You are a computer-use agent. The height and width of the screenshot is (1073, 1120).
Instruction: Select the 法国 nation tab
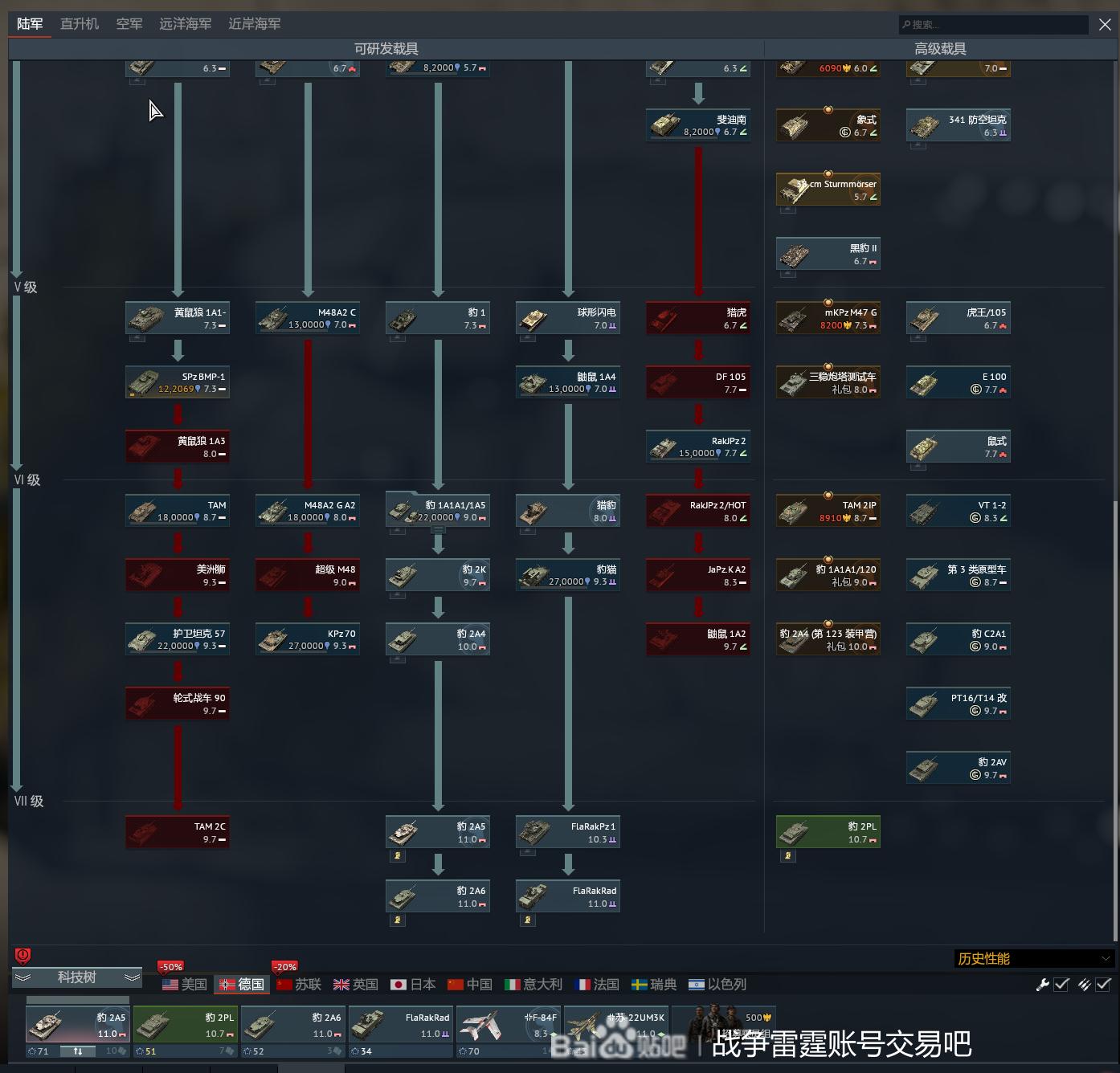pos(597,985)
